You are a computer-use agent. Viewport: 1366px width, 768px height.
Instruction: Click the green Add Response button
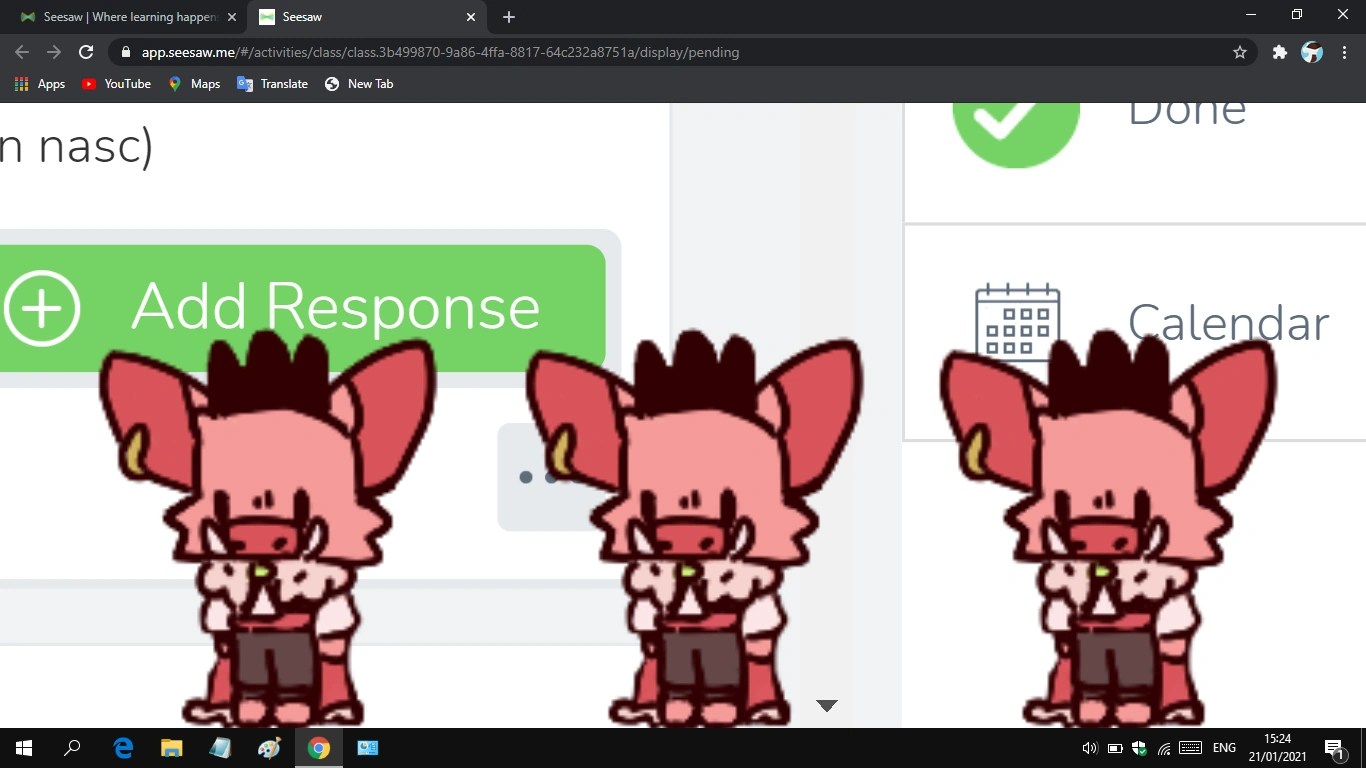[302, 308]
